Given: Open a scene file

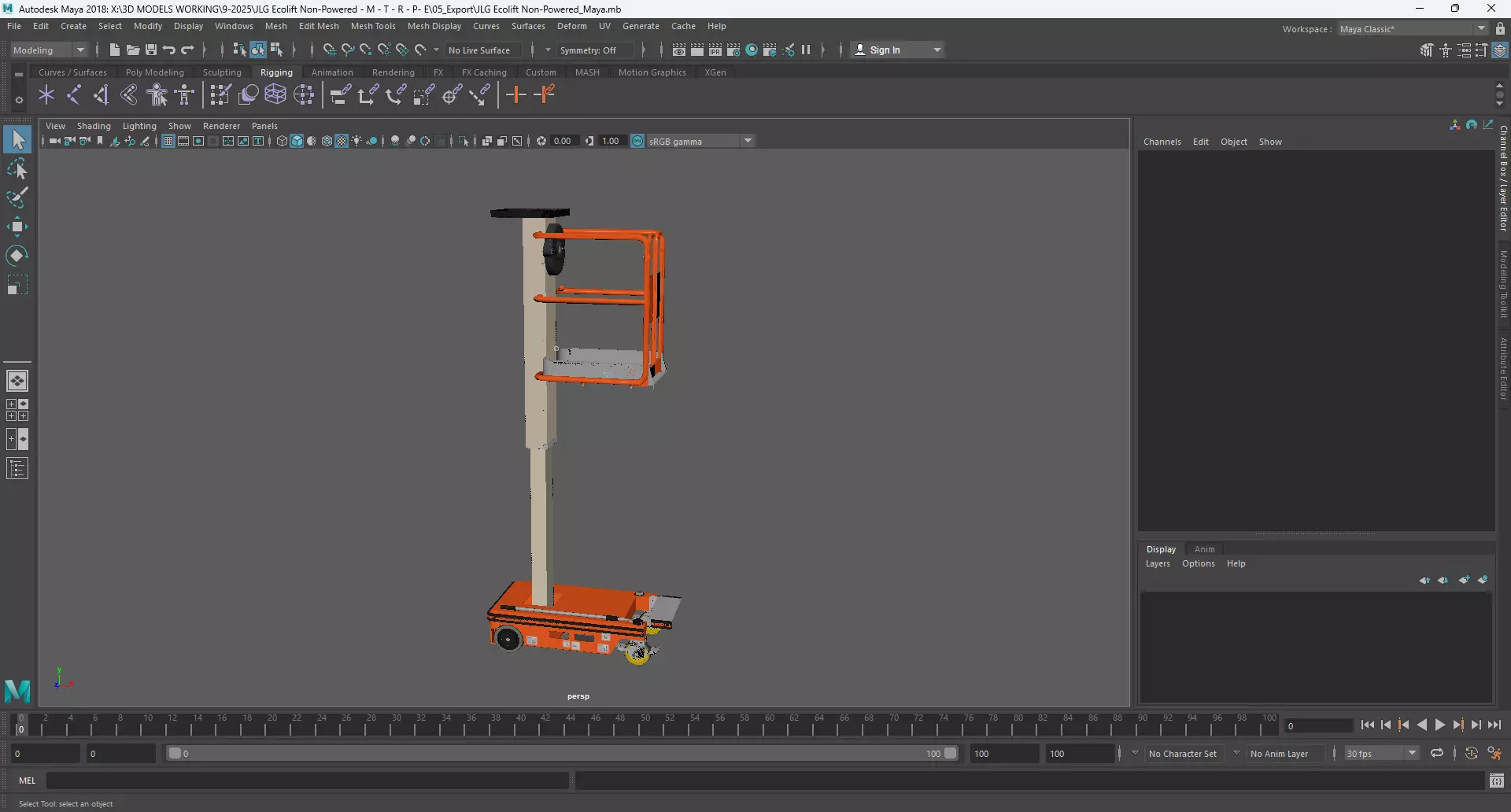Looking at the screenshot, I should click(132, 50).
